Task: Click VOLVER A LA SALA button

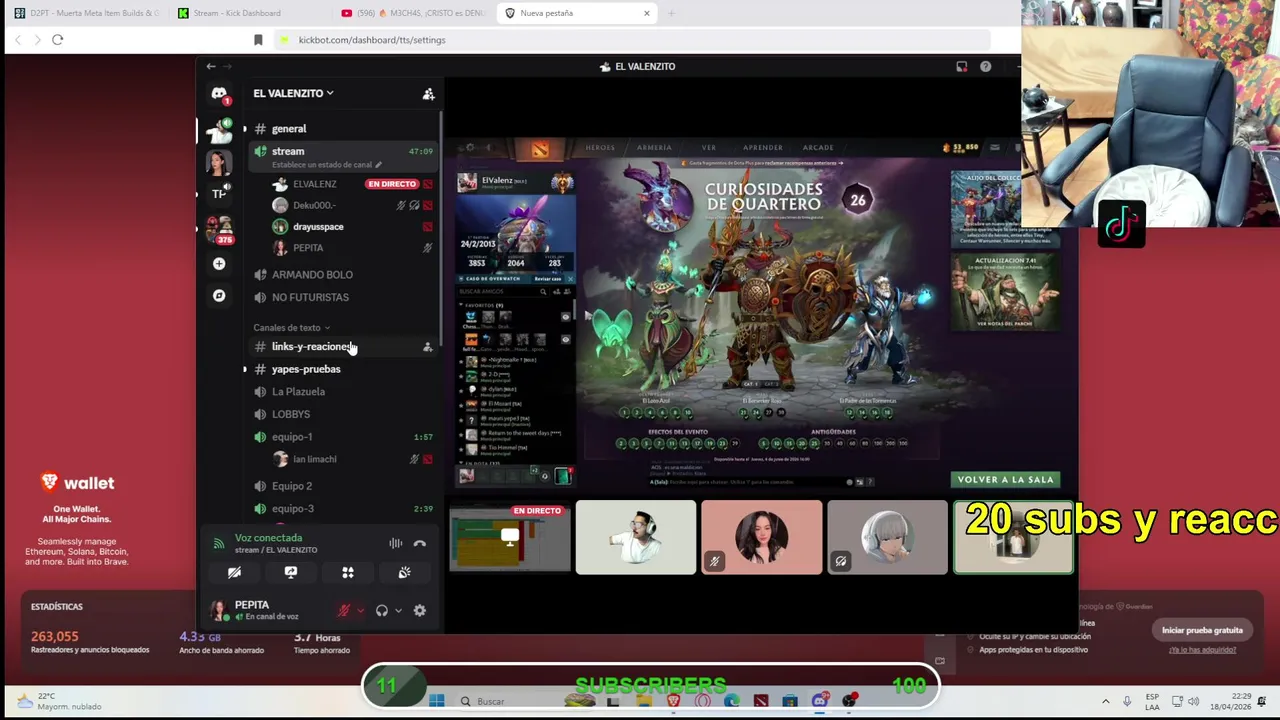Action: [1005, 480]
